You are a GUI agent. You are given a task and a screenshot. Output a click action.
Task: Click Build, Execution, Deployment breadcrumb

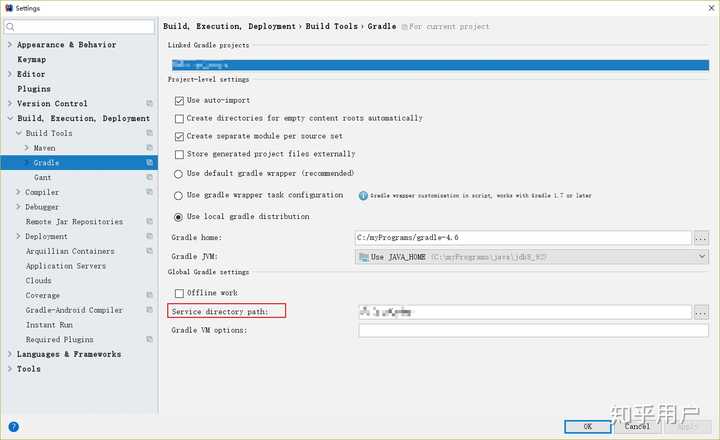coord(229,26)
